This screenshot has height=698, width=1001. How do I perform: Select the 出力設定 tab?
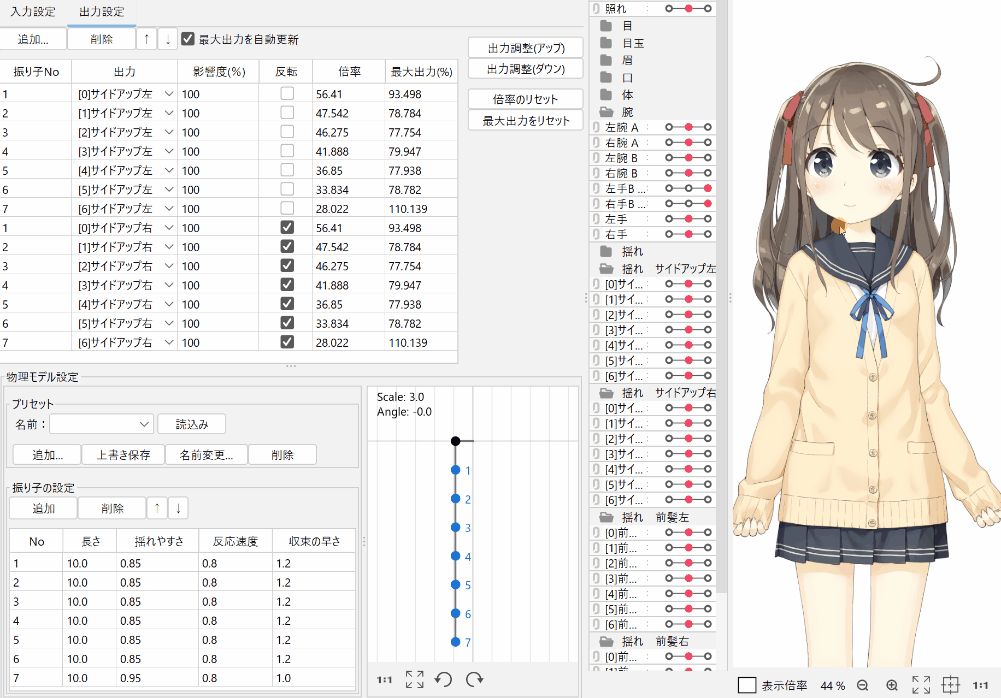[x=101, y=12]
